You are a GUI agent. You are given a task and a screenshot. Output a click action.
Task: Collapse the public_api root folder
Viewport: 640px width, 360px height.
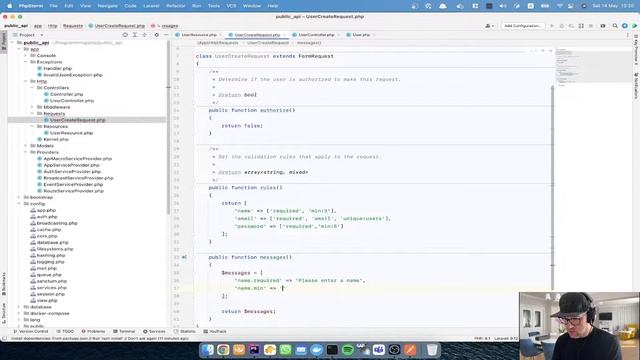13,43
